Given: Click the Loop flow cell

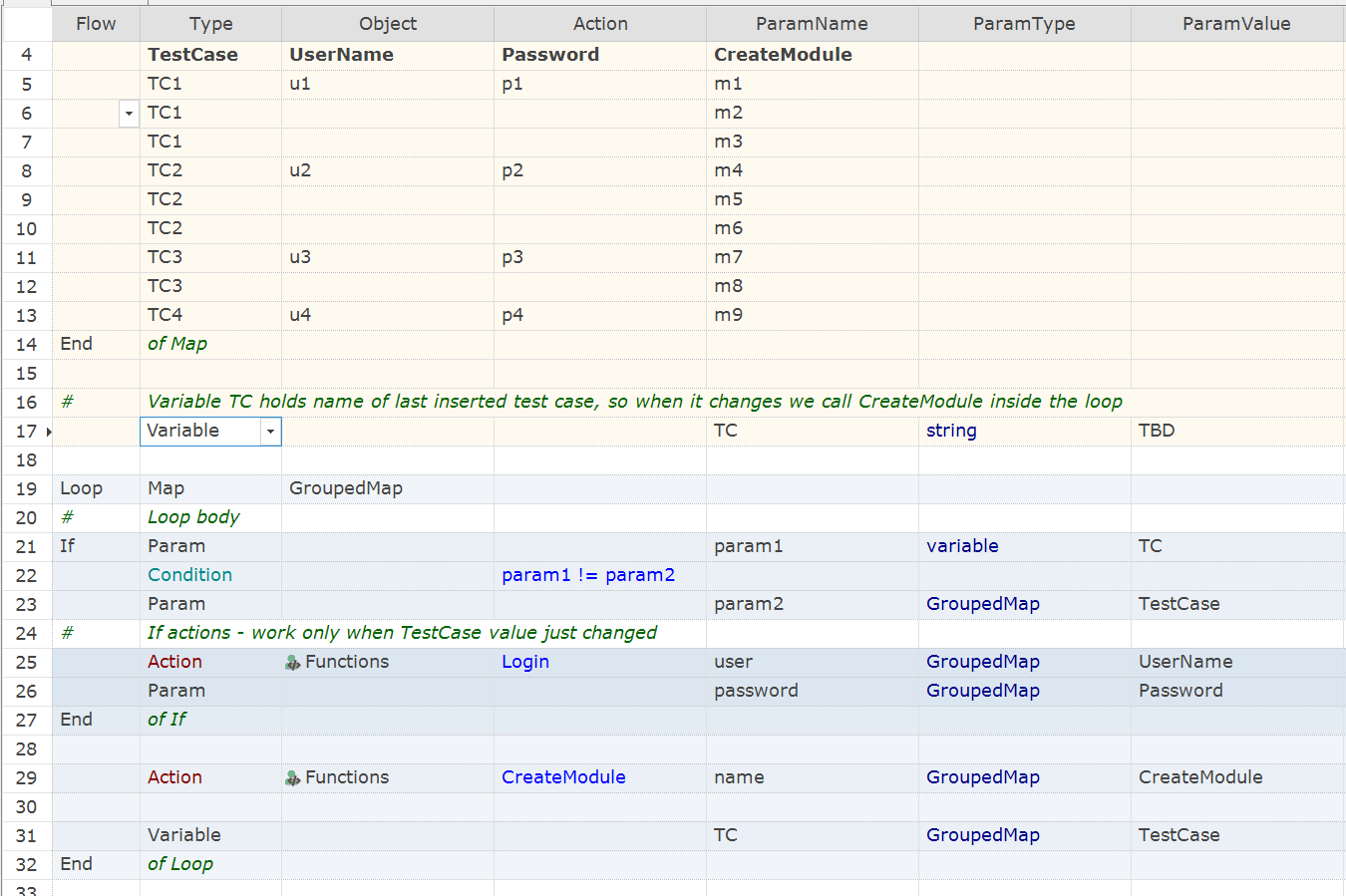Looking at the screenshot, I should tap(82, 488).
